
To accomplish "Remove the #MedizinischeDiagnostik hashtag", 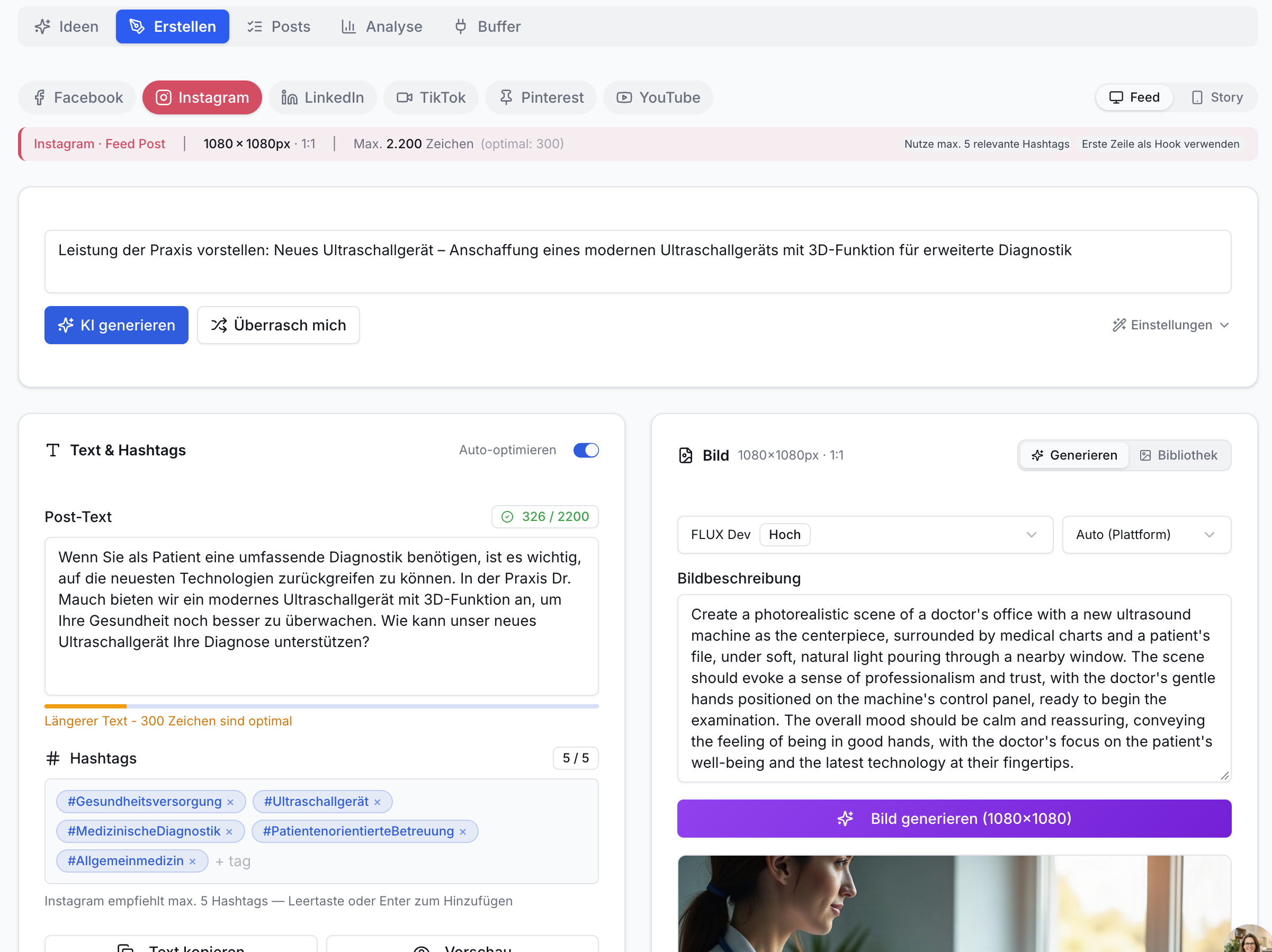I will pos(229,832).
